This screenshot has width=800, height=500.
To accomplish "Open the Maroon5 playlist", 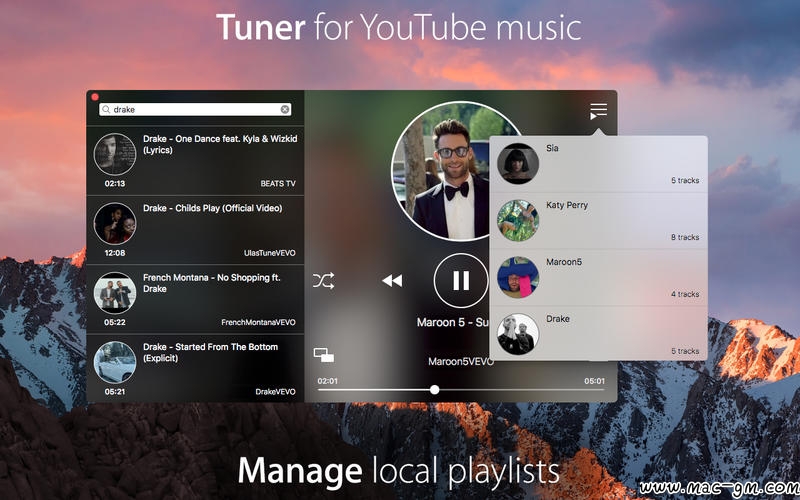I will tap(598, 278).
